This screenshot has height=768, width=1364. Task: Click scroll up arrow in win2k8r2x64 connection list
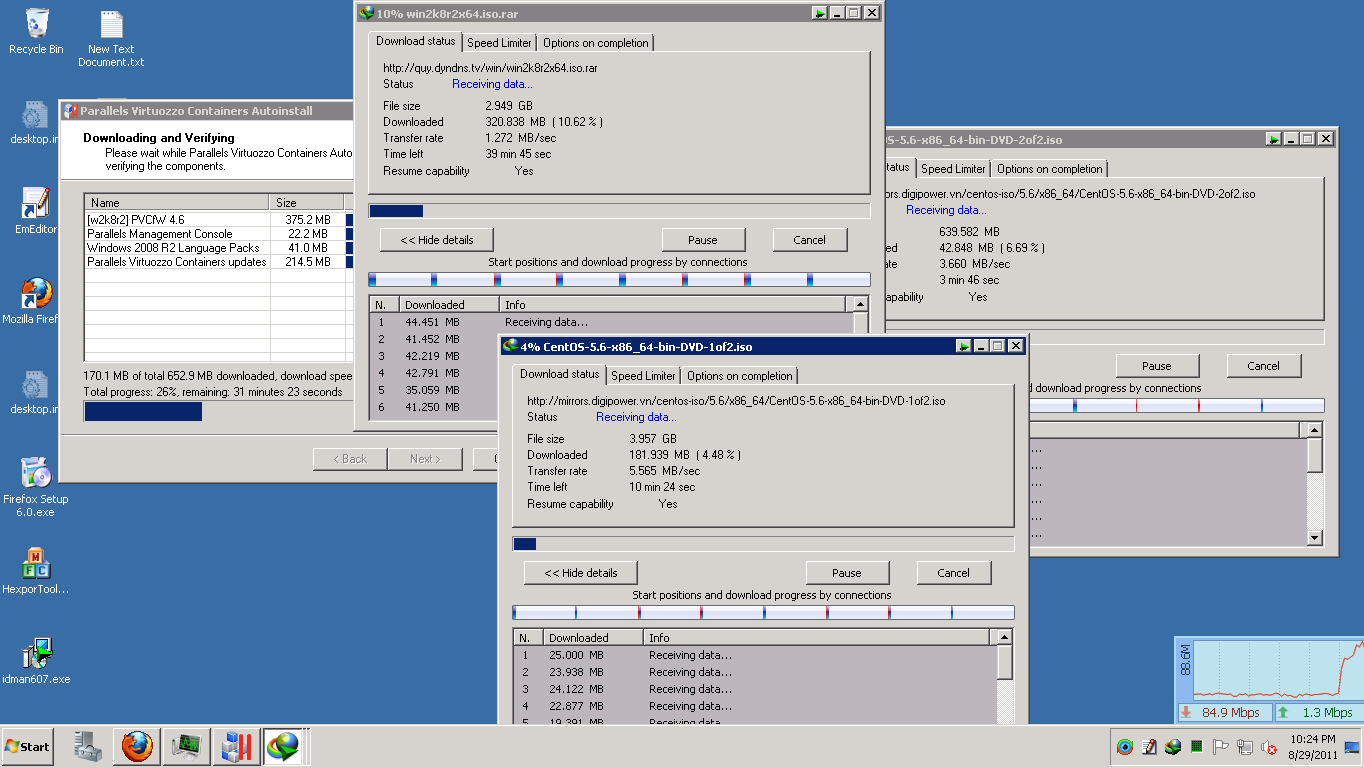click(860, 304)
